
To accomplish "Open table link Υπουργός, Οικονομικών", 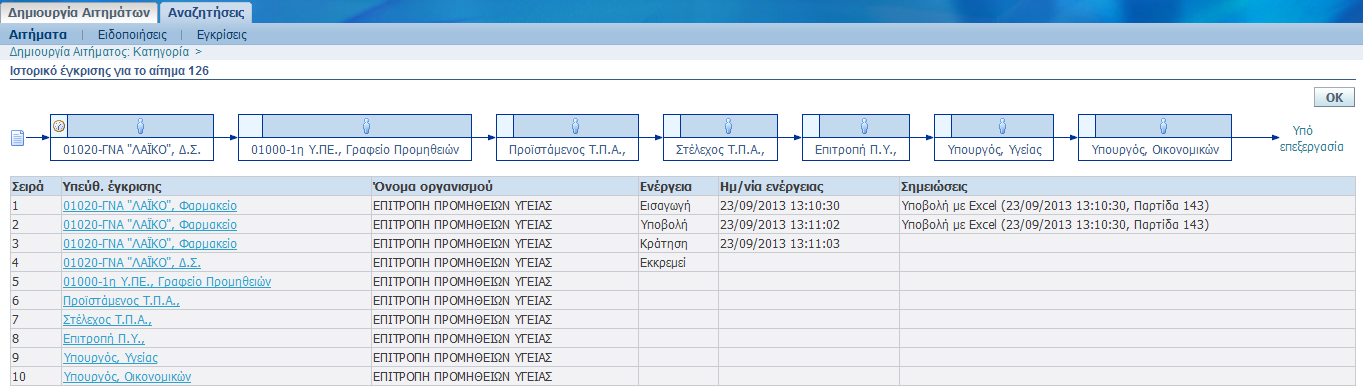I will tap(127, 377).
